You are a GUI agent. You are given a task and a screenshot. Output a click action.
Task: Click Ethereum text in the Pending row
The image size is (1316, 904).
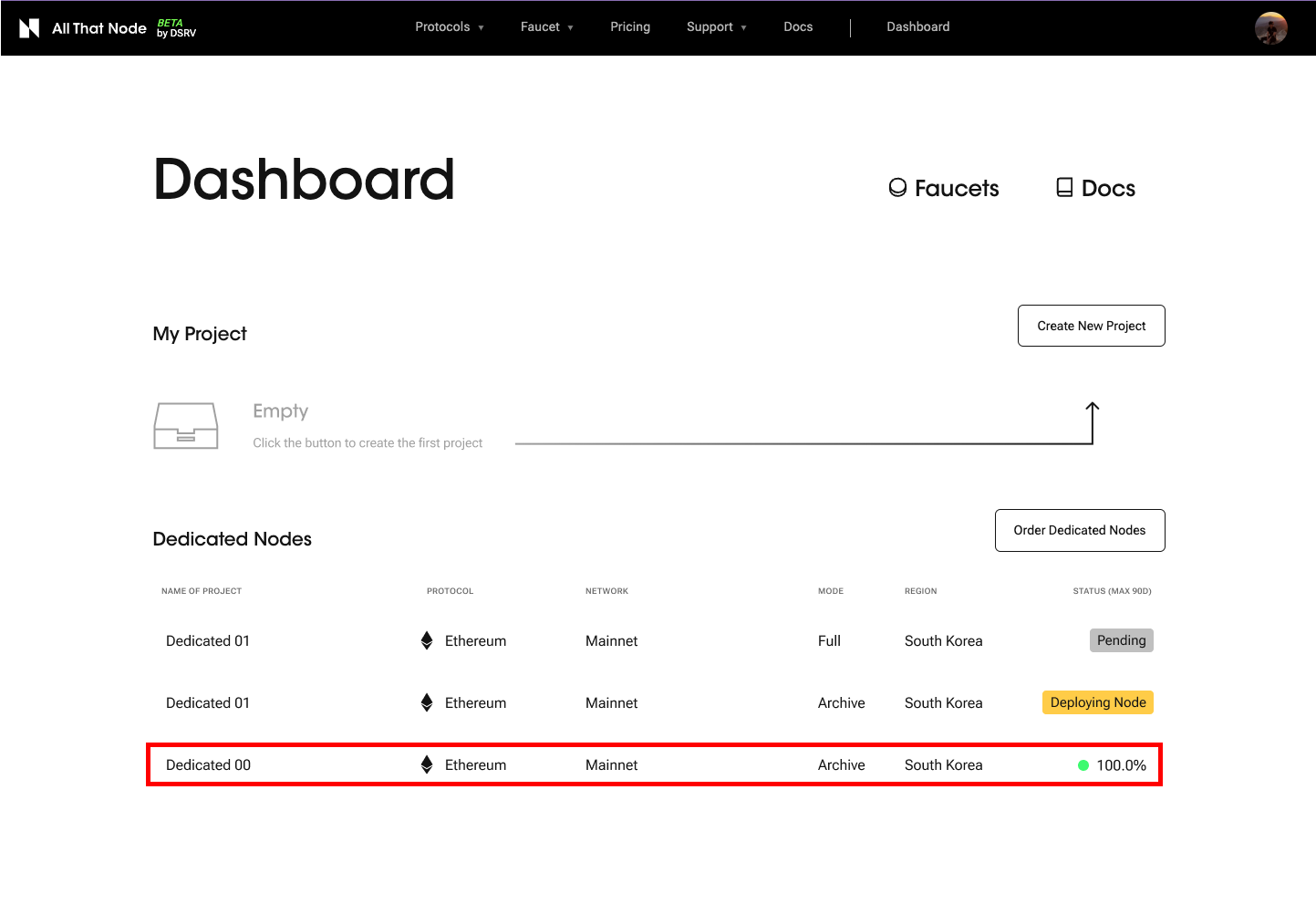point(475,641)
